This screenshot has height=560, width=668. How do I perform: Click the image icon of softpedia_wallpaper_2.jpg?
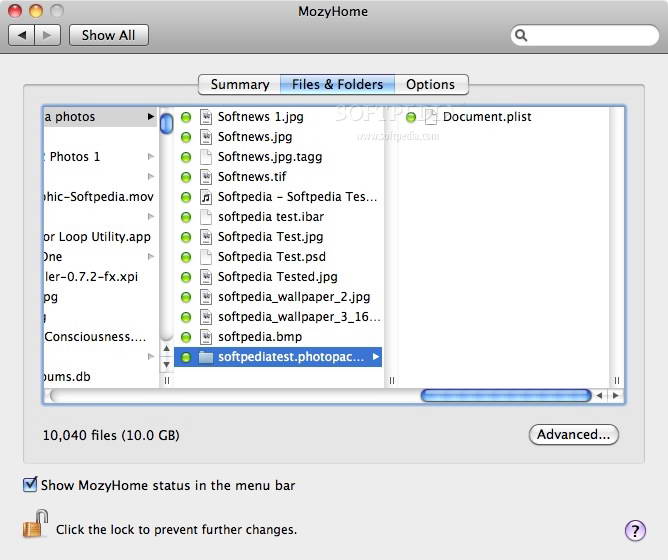(x=206, y=297)
